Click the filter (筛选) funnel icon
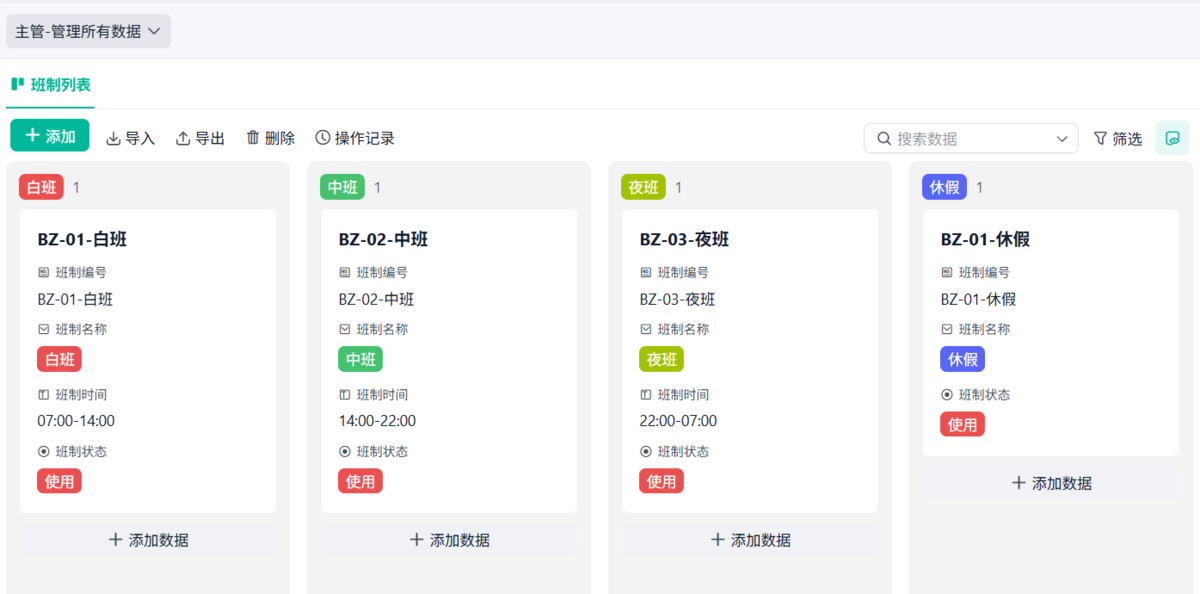 [1100, 138]
